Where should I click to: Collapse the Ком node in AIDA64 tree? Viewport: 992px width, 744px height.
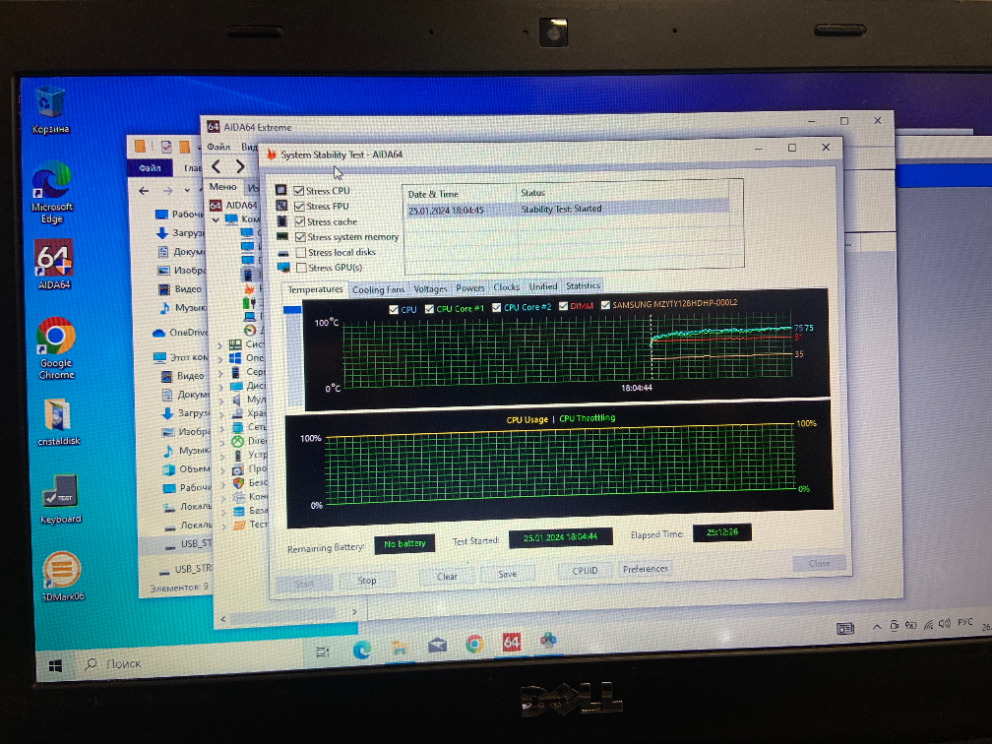[216, 220]
